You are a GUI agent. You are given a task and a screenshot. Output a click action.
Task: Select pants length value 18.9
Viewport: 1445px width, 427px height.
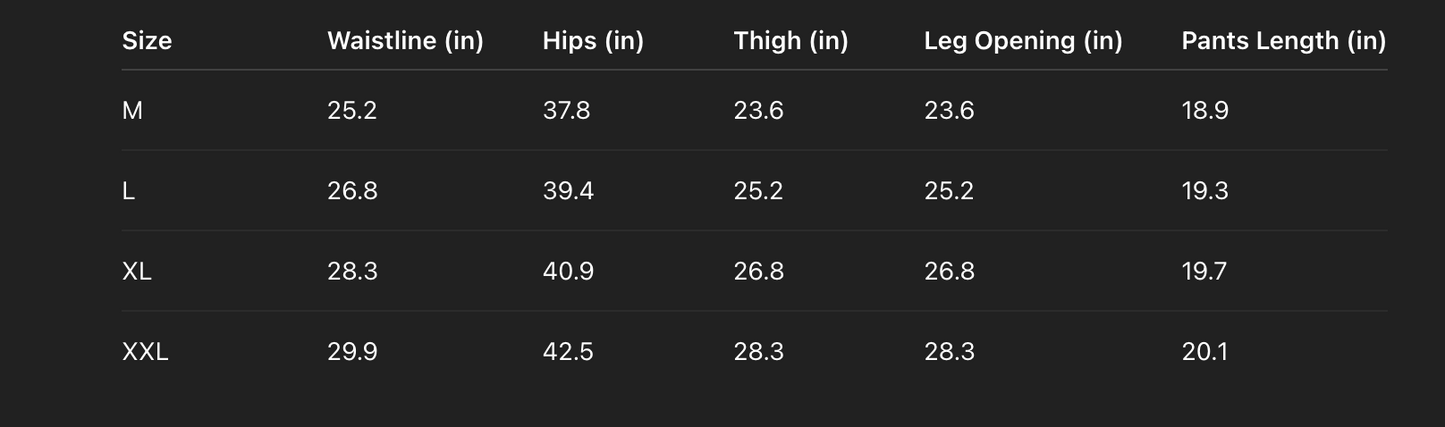coord(1205,110)
